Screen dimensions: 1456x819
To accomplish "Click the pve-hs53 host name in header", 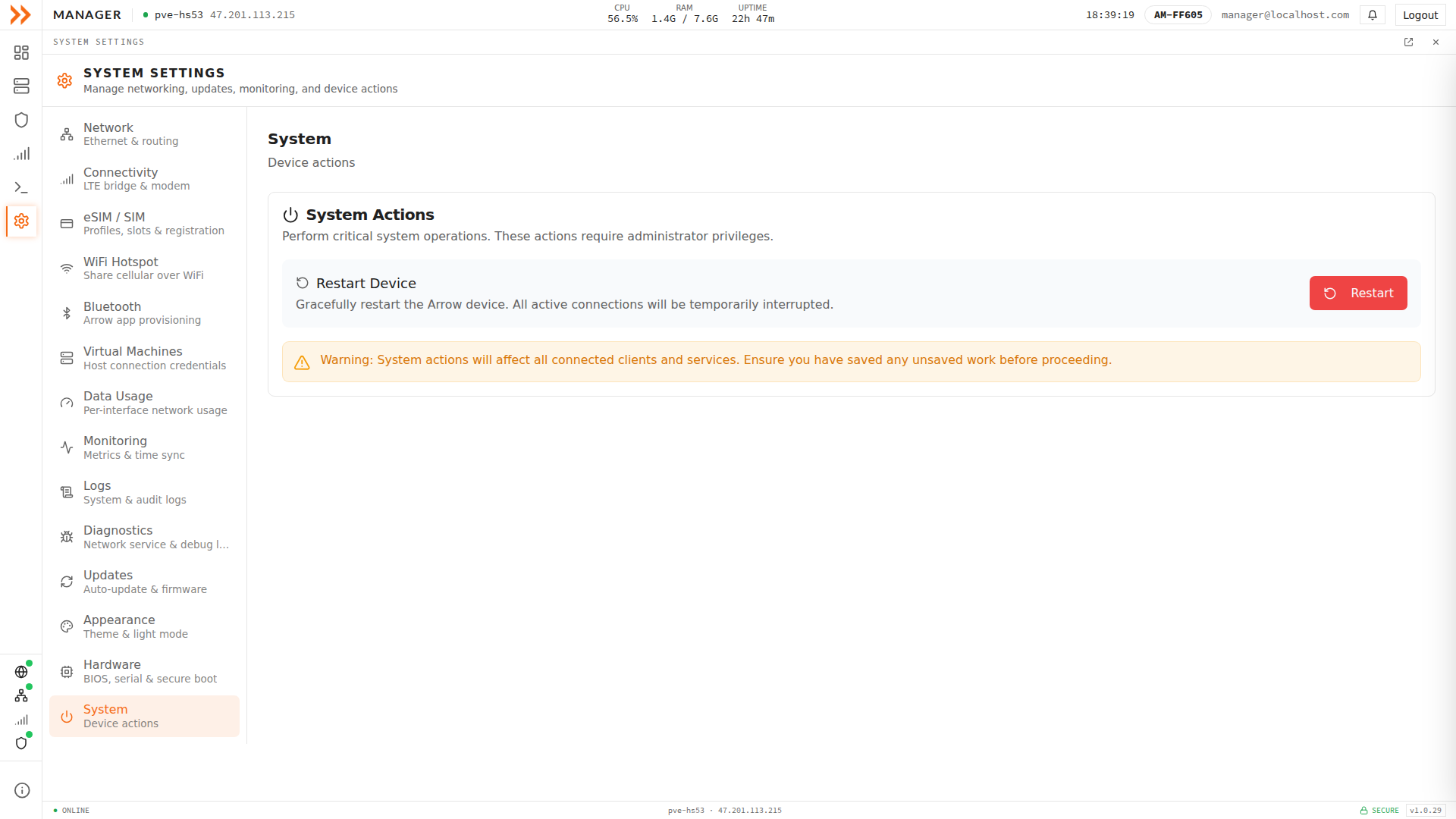I will pos(179,15).
